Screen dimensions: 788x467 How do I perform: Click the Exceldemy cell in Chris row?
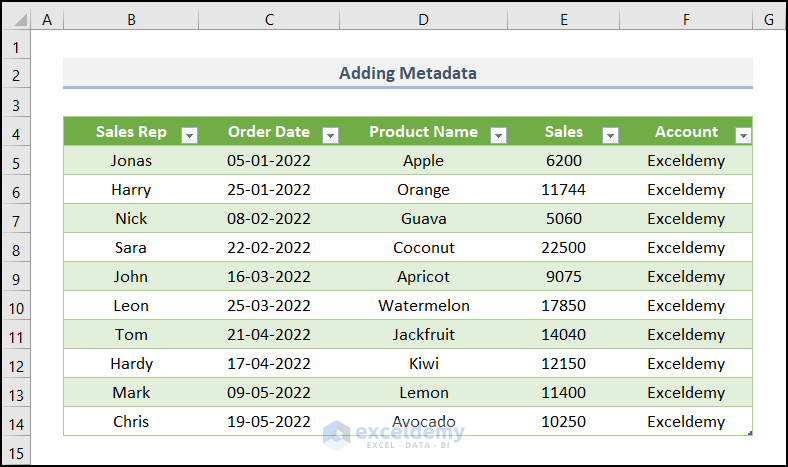click(686, 422)
